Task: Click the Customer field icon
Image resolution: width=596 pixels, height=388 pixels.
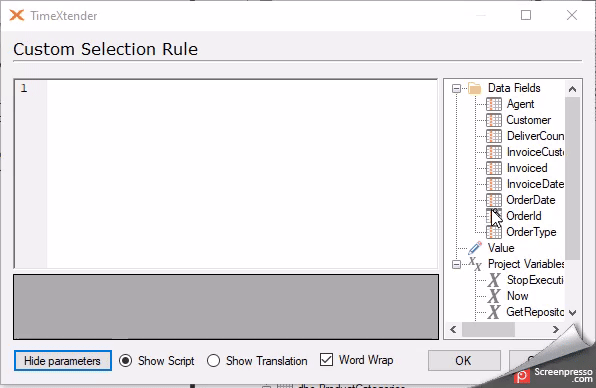Action: [x=494, y=120]
